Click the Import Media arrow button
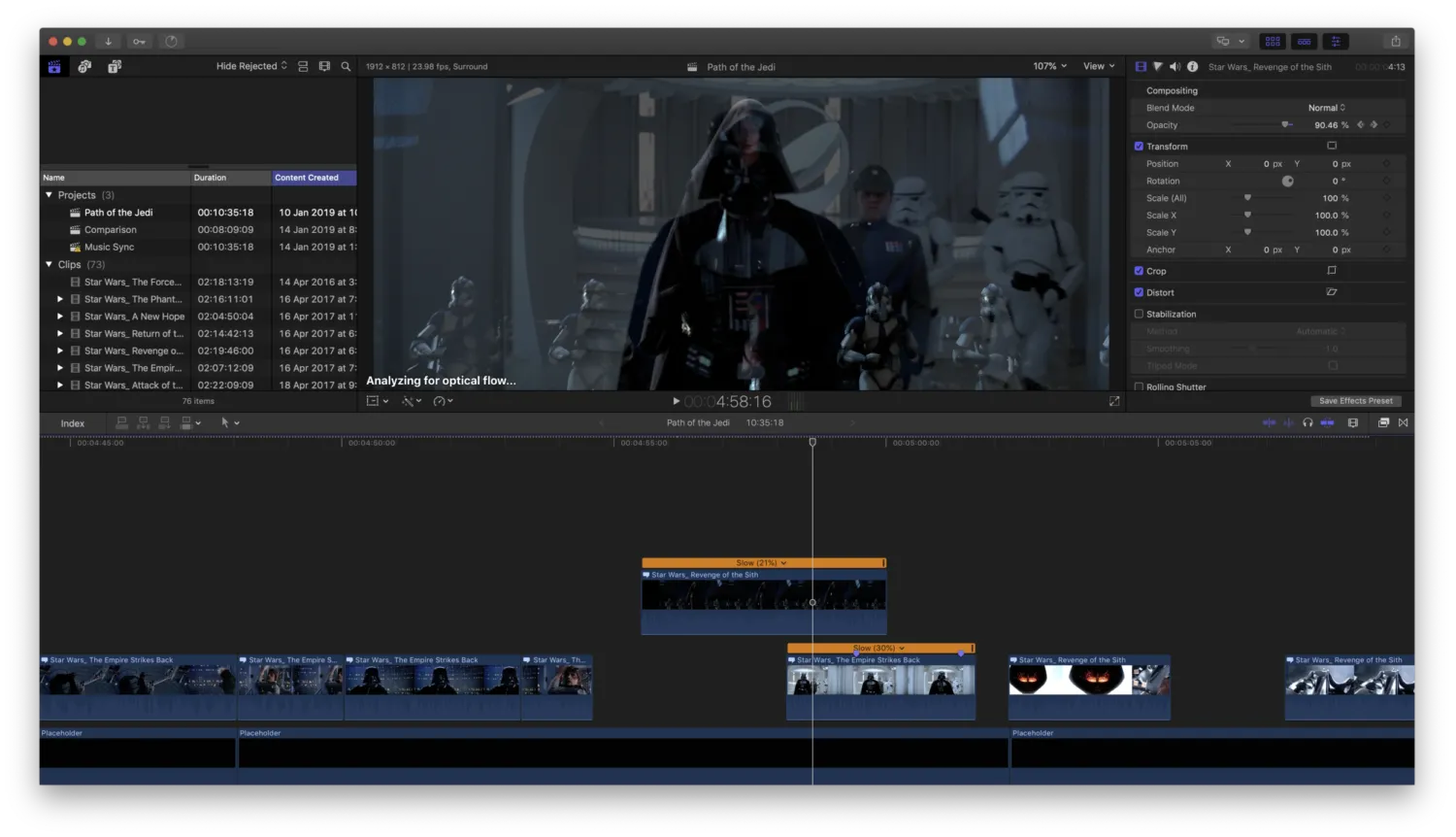 point(108,41)
